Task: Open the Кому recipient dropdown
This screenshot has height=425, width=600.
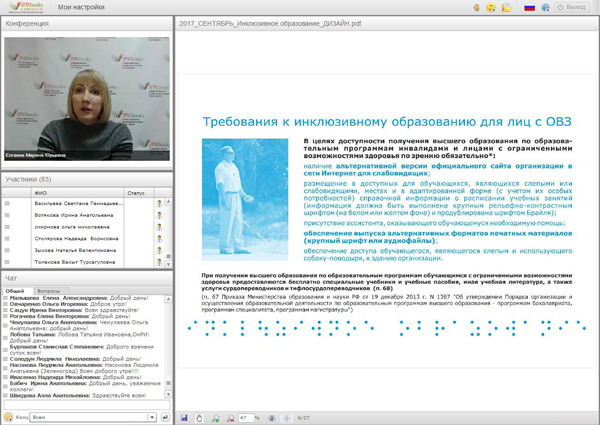Action: pos(94,417)
